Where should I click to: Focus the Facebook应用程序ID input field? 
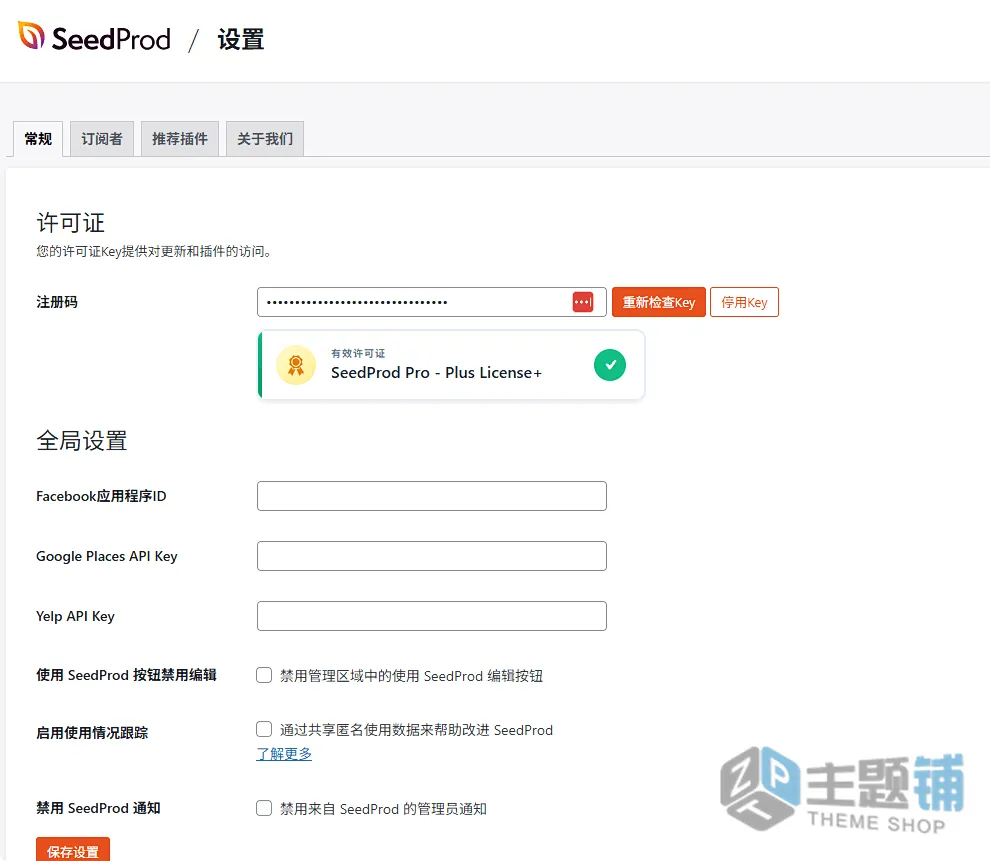click(432, 496)
